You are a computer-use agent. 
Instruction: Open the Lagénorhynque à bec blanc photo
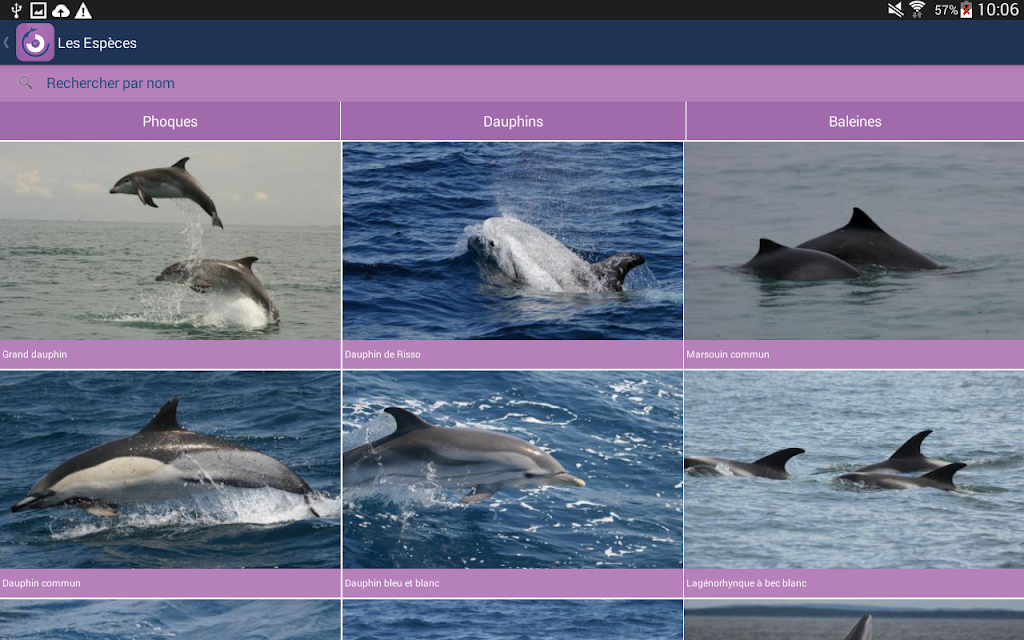click(x=854, y=470)
